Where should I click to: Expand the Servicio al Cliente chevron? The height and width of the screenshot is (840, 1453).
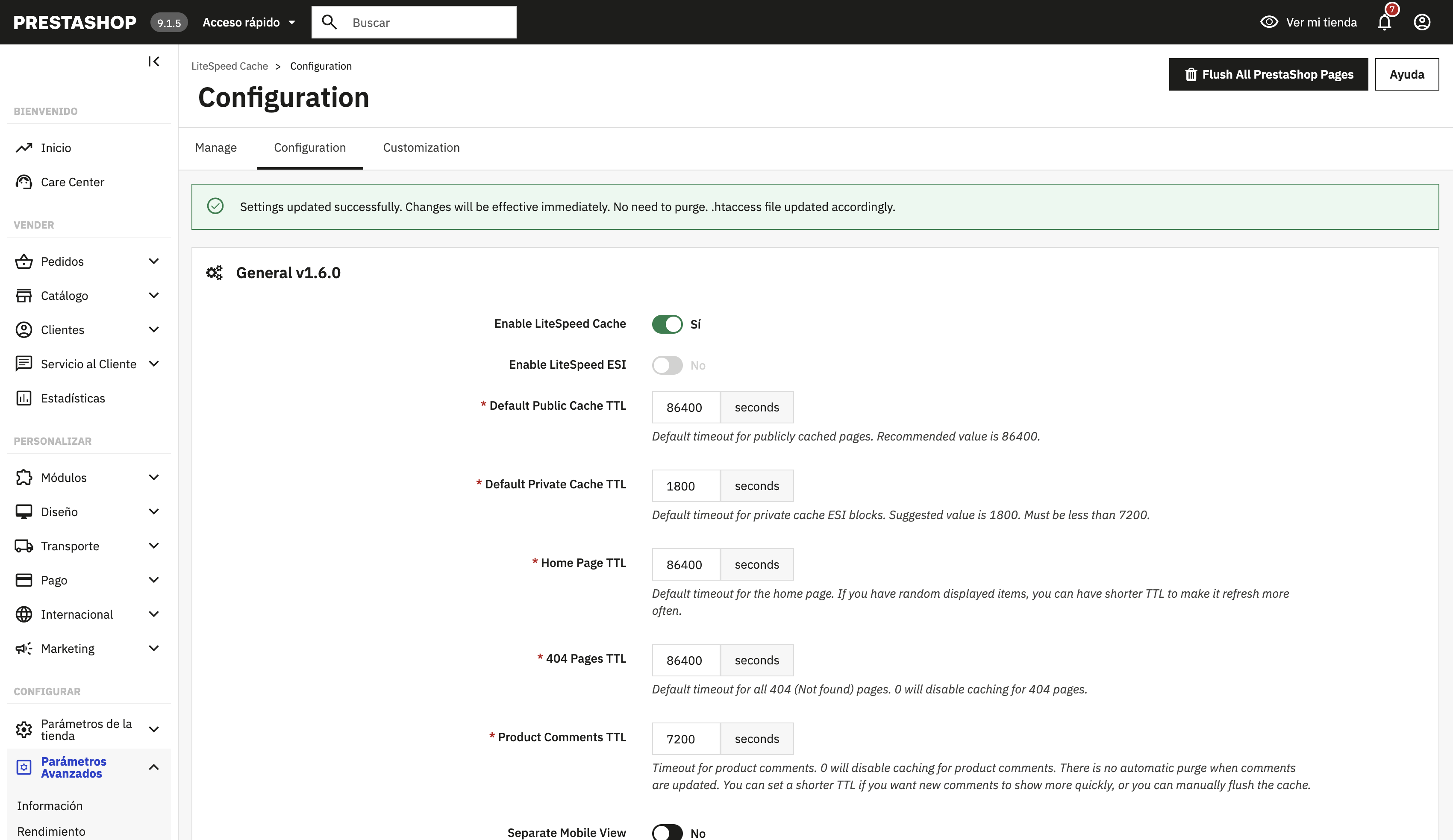[153, 364]
